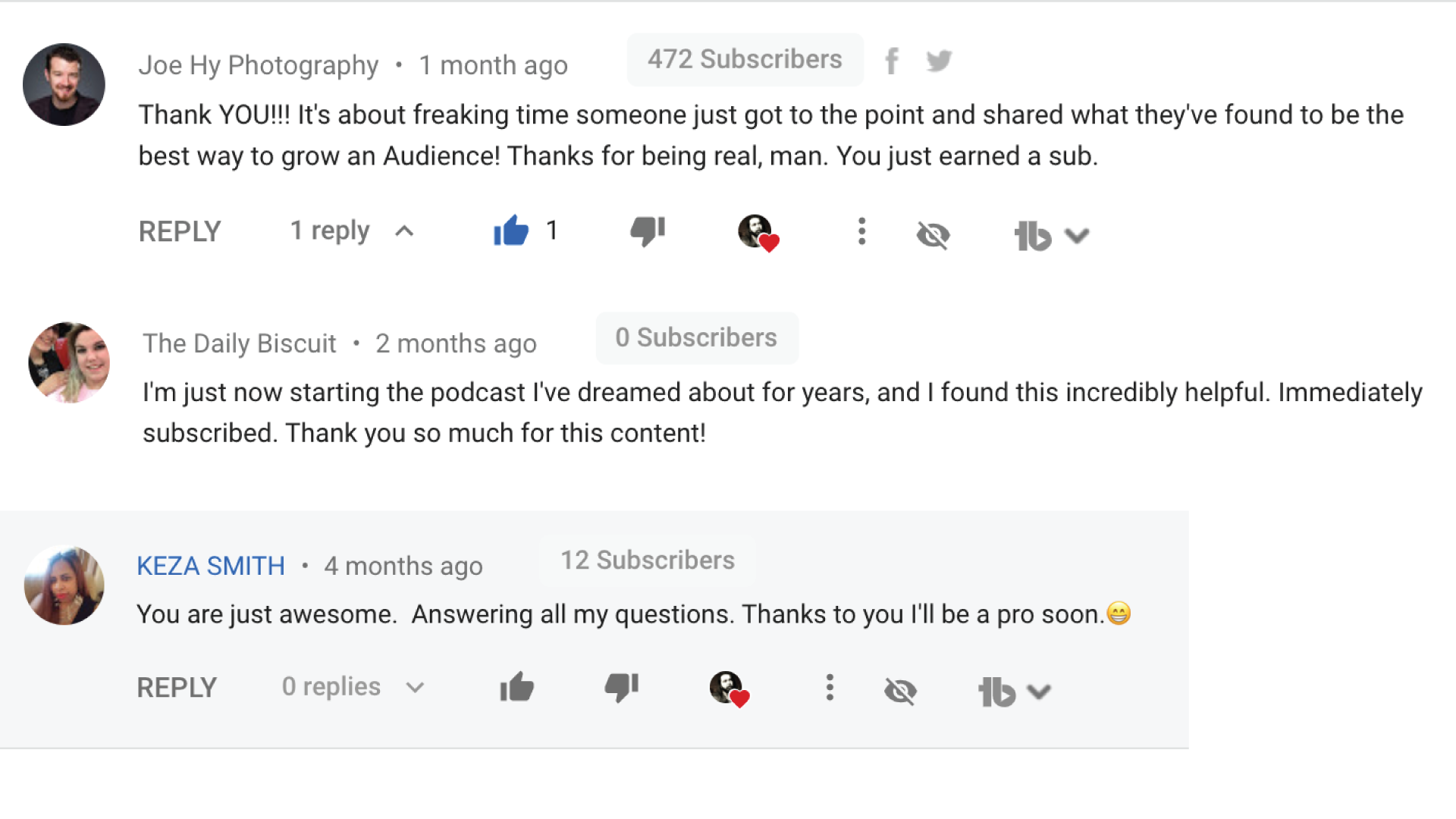The height and width of the screenshot is (819, 1456).
Task: Open three-dot menu on Keza Smith's comment
Action: click(830, 688)
